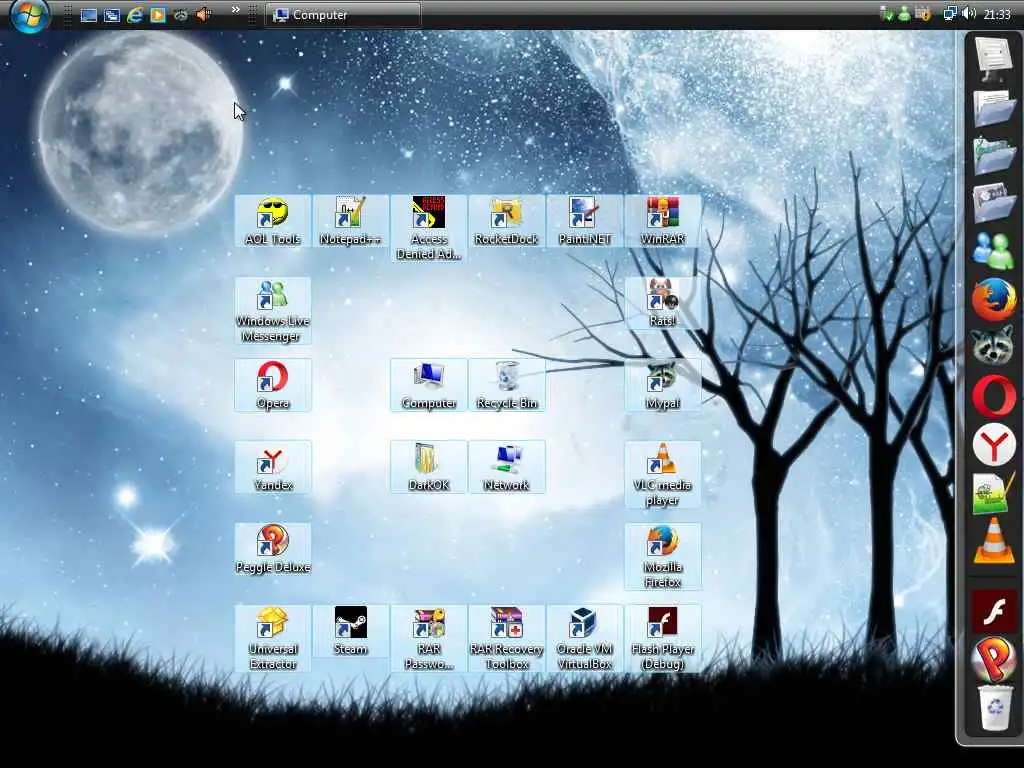Open the Opera desktop shortcut
Screen dimensions: 1024x768
tap(272, 385)
